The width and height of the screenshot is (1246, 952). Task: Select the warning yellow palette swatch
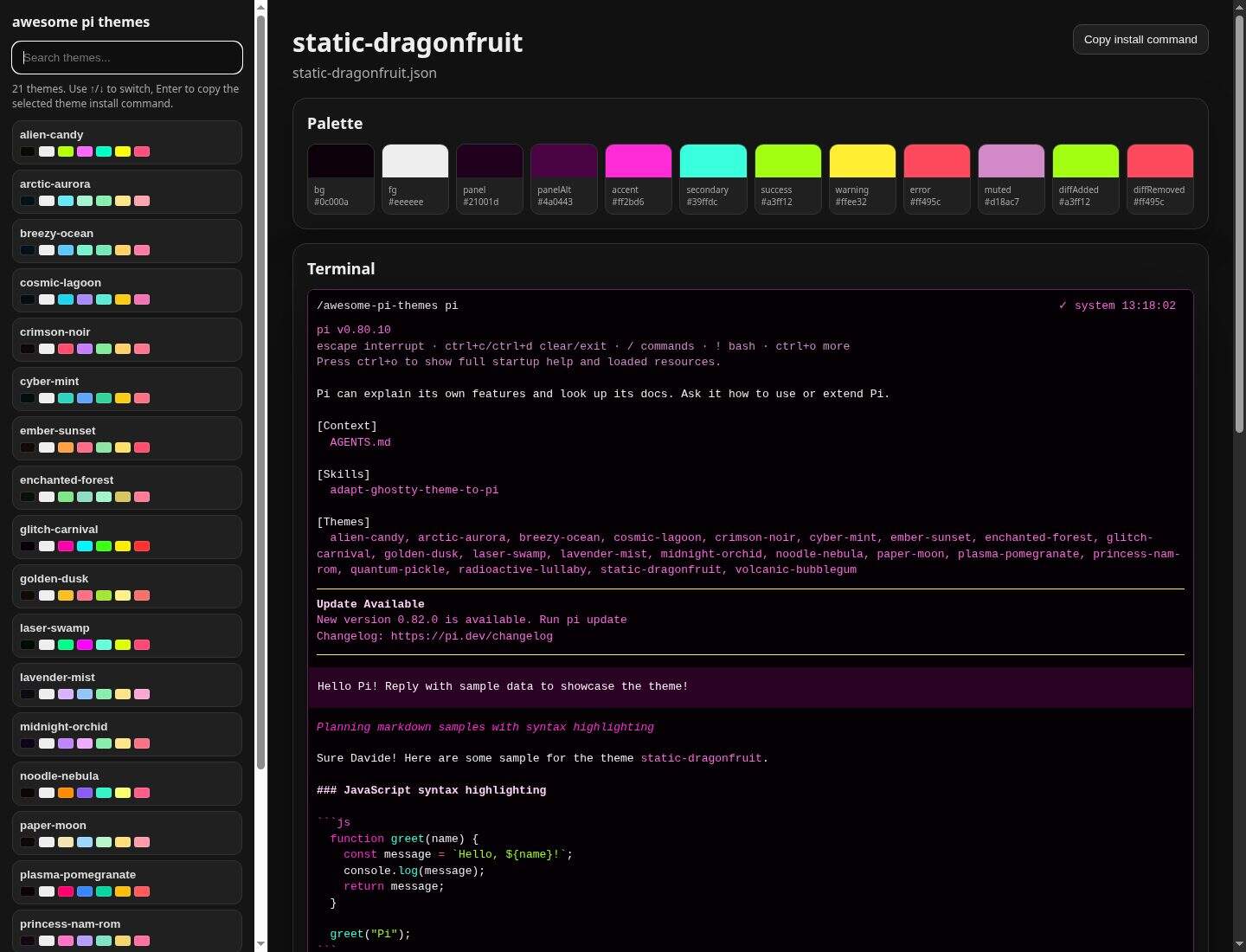[863, 179]
